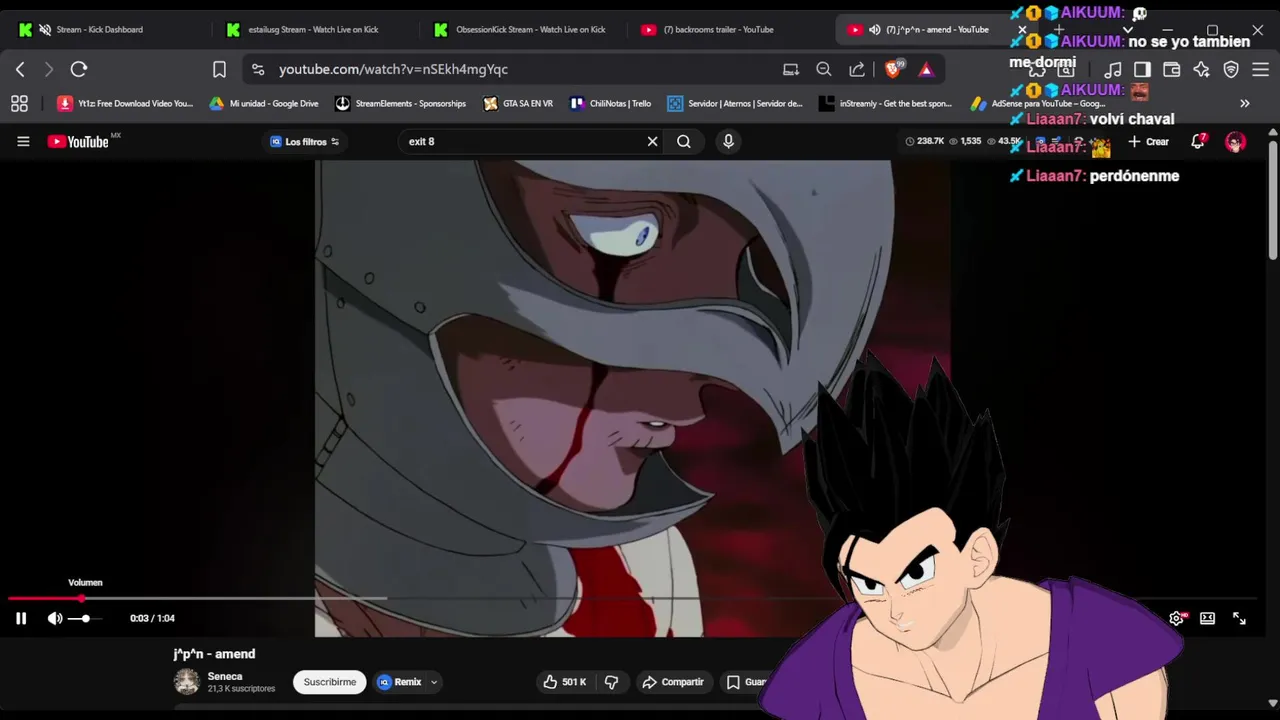Open the Remix button
The image size is (1280, 720).
(400, 682)
